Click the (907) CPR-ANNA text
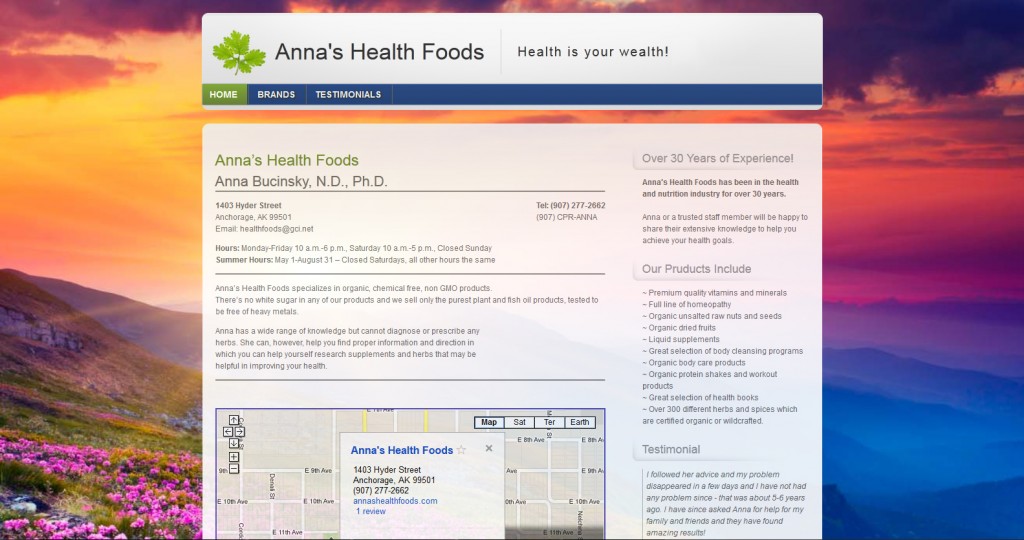This screenshot has height=540, width=1024. (x=566, y=217)
